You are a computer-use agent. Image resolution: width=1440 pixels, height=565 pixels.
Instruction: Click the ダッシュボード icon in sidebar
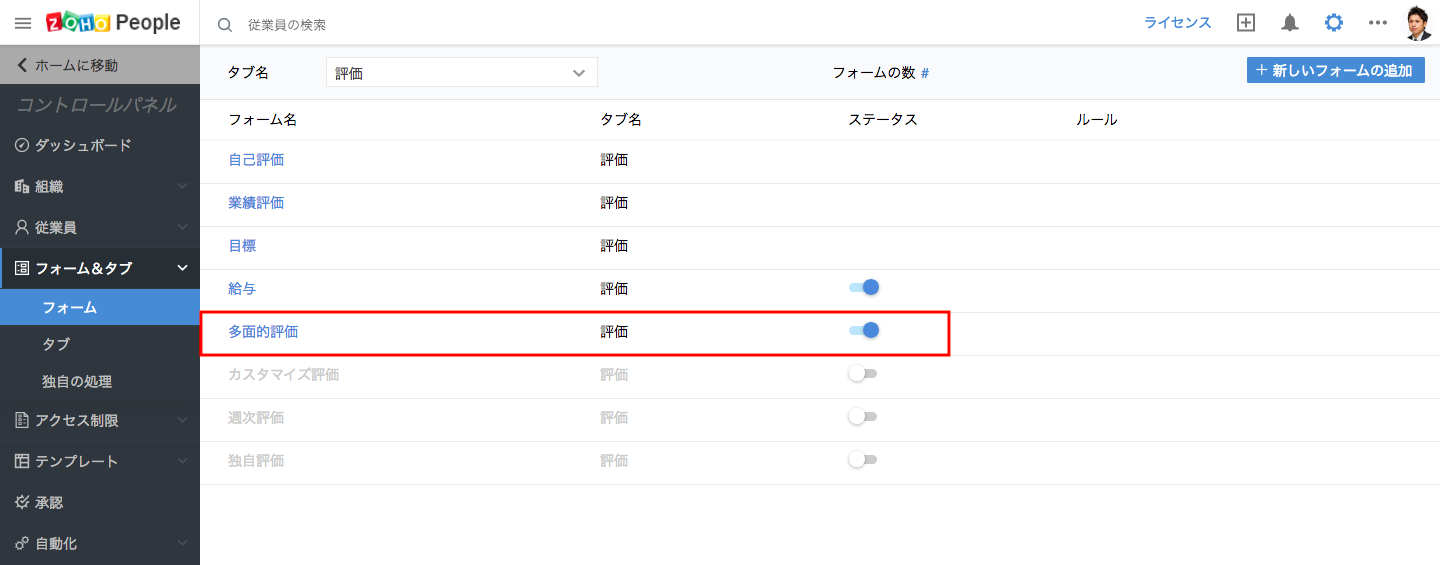point(23,145)
